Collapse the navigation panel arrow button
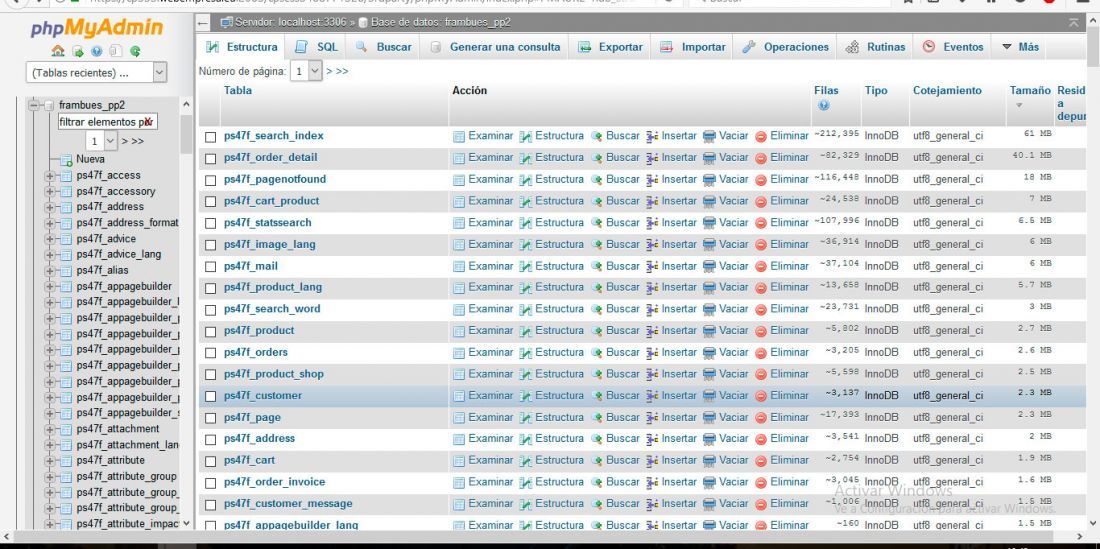The height and width of the screenshot is (549, 1100). pos(203,22)
